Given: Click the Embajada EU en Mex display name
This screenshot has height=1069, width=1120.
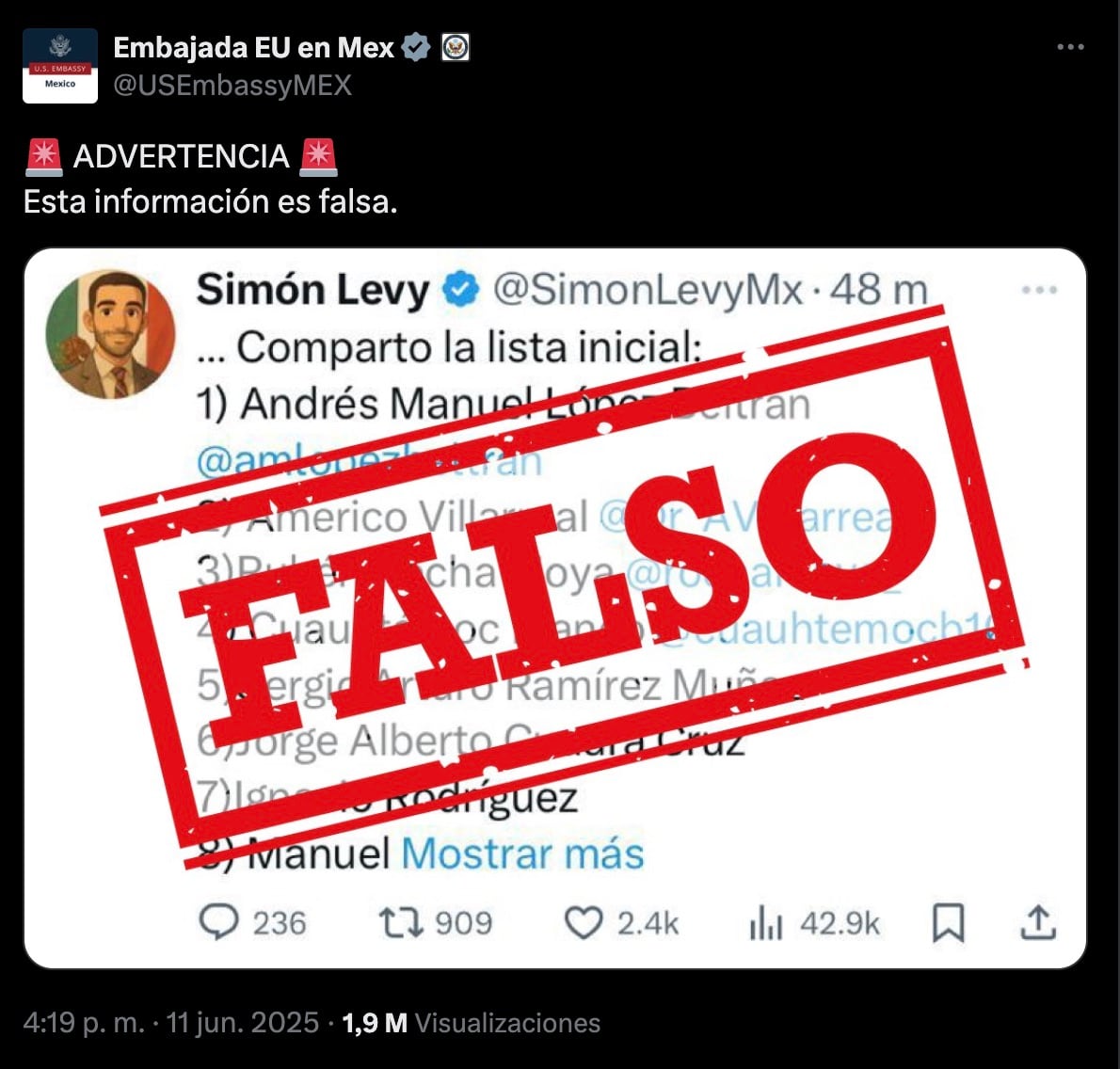Looking at the screenshot, I should point(253,48).
